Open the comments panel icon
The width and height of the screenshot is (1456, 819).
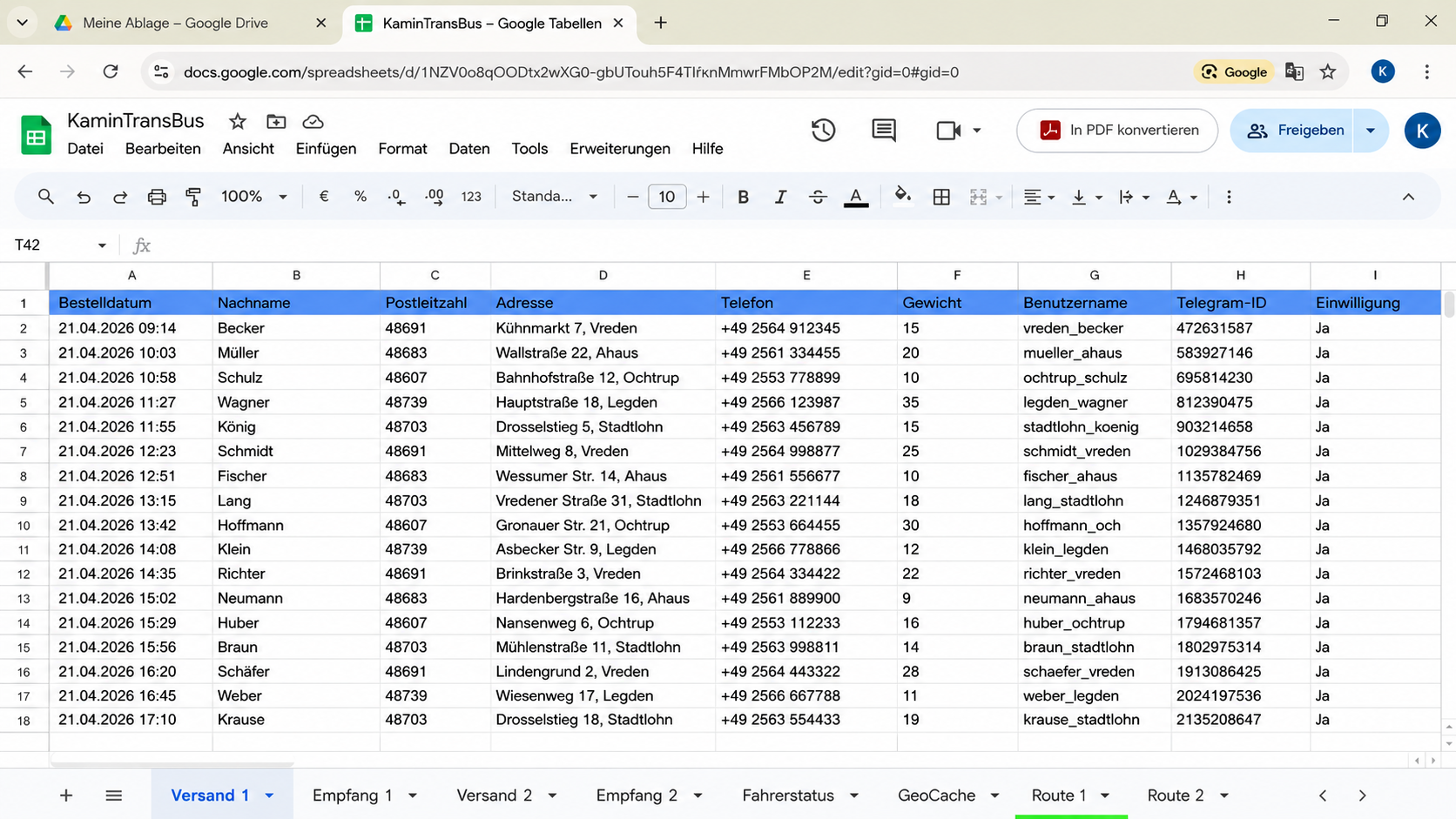coord(884,131)
